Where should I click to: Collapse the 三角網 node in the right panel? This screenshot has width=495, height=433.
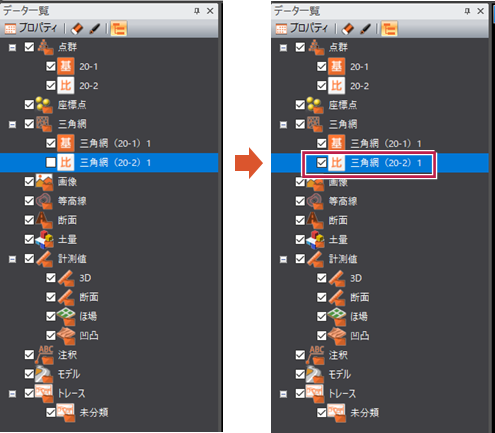(283, 124)
